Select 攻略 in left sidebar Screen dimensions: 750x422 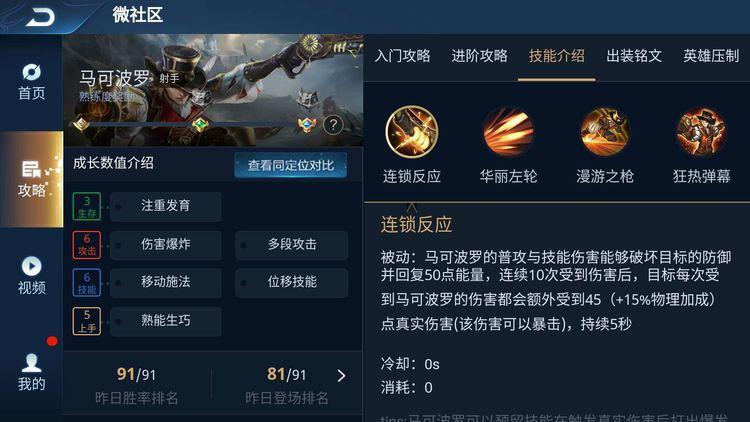(x=32, y=179)
